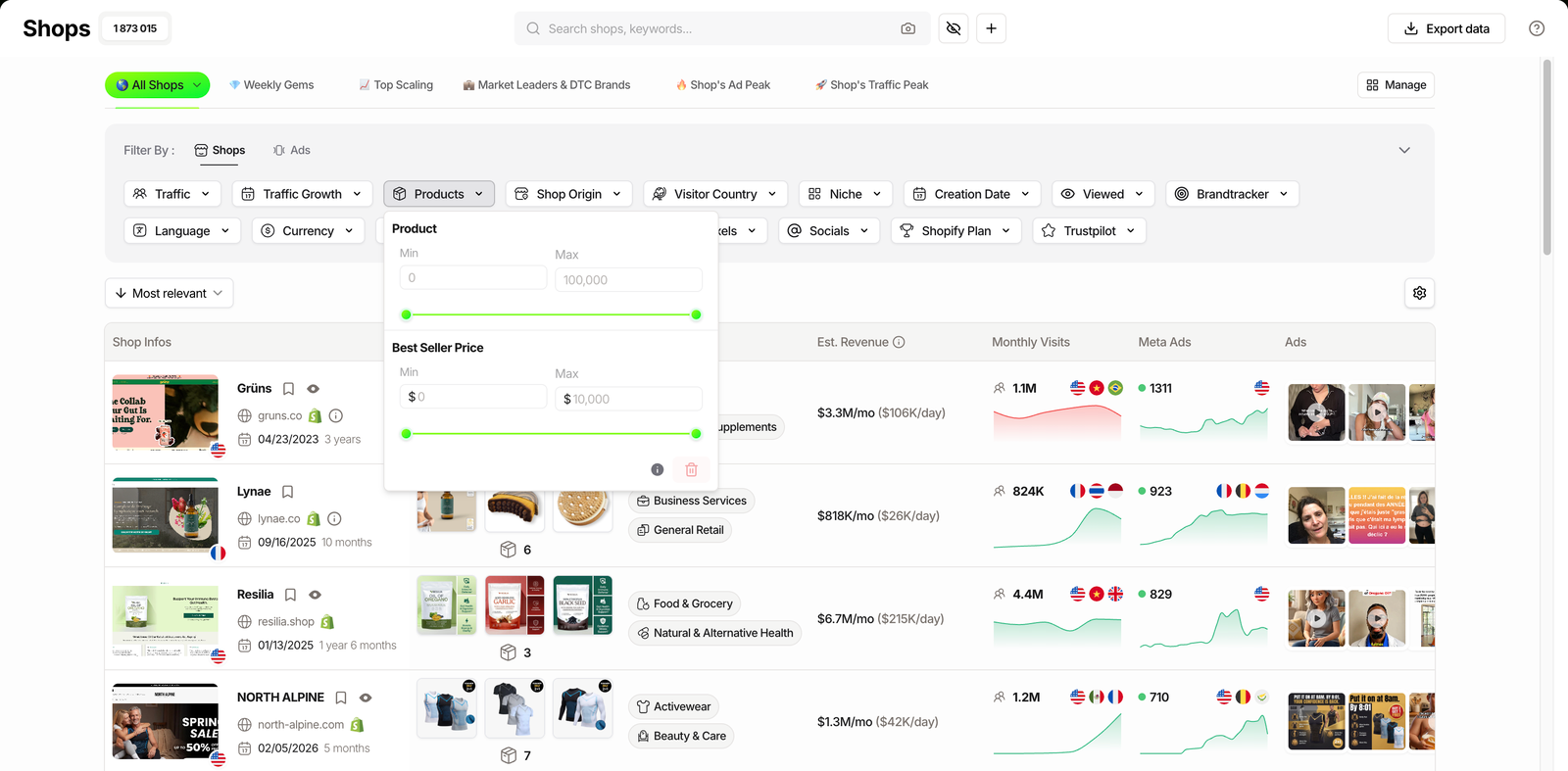This screenshot has height=771, width=1568.
Task: Open the Traffic Growth filter dropdown
Action: [303, 194]
